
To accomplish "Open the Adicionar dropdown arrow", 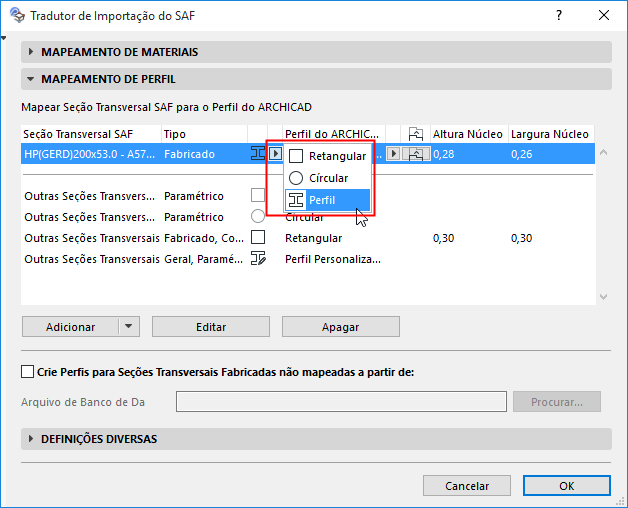I will pos(129,327).
